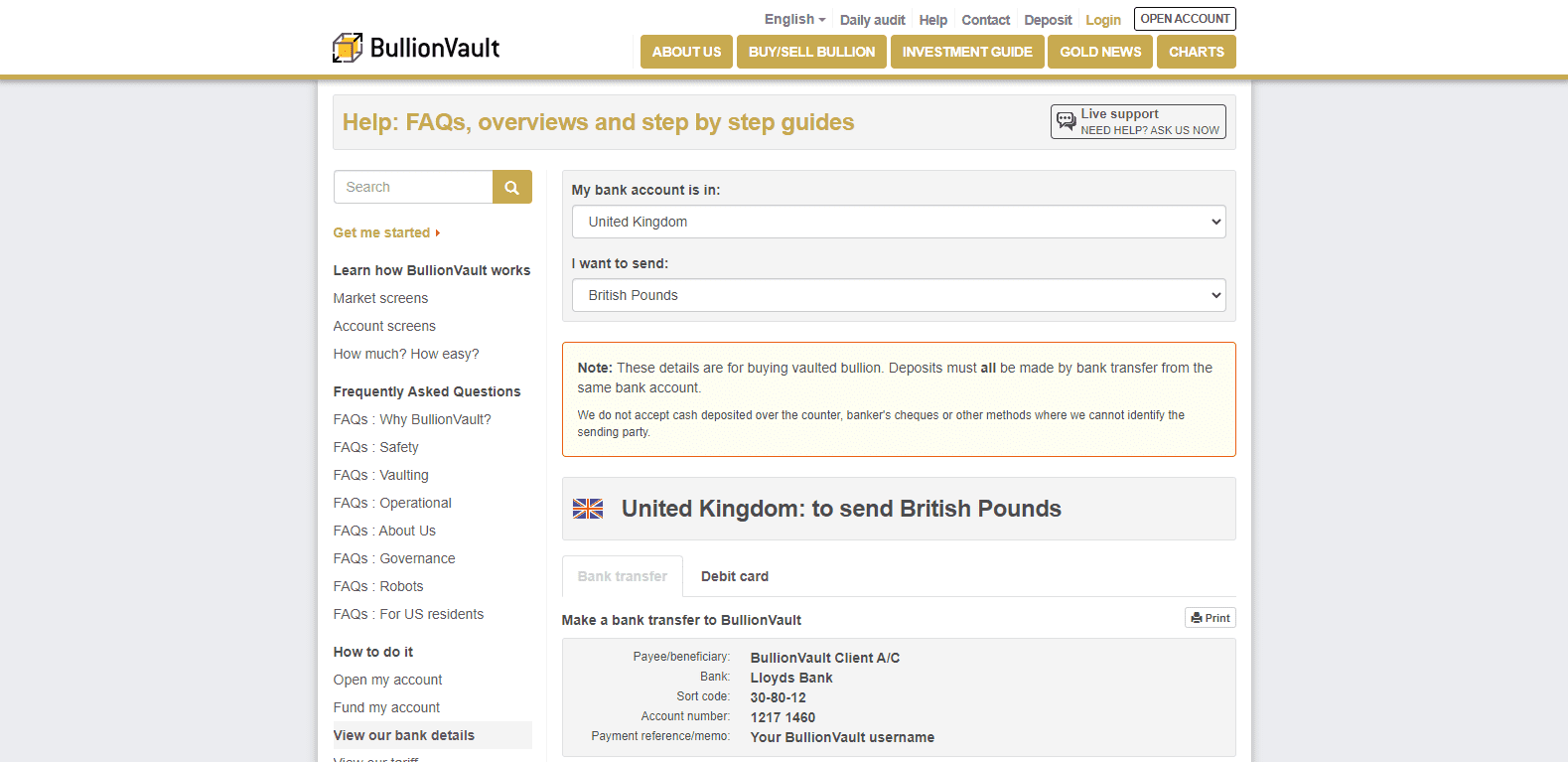Open Live support chat
The image size is (1568, 762).
click(1137, 121)
